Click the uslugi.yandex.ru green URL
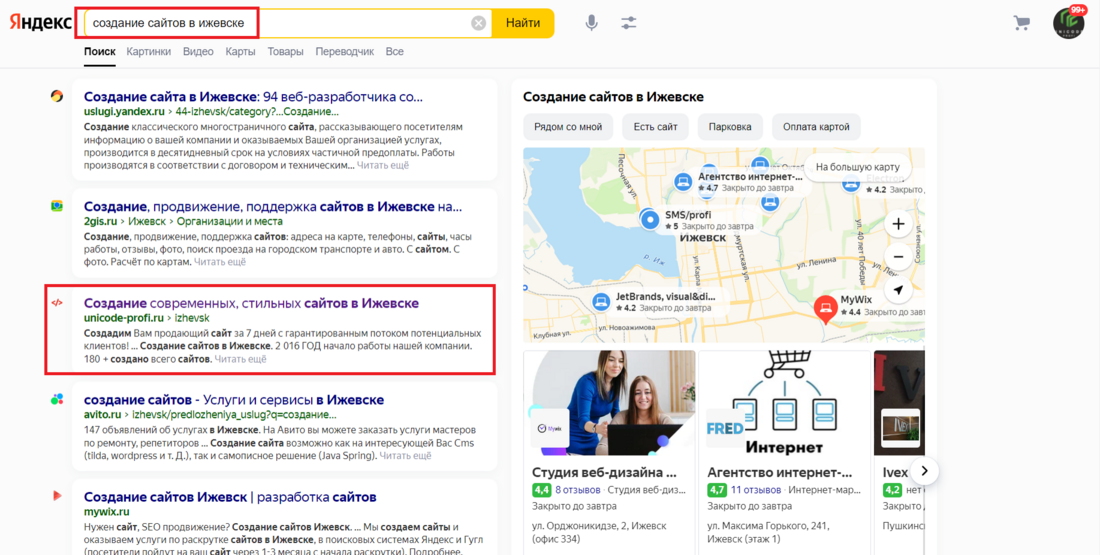This screenshot has width=1100, height=555. pyautogui.click(x=124, y=112)
